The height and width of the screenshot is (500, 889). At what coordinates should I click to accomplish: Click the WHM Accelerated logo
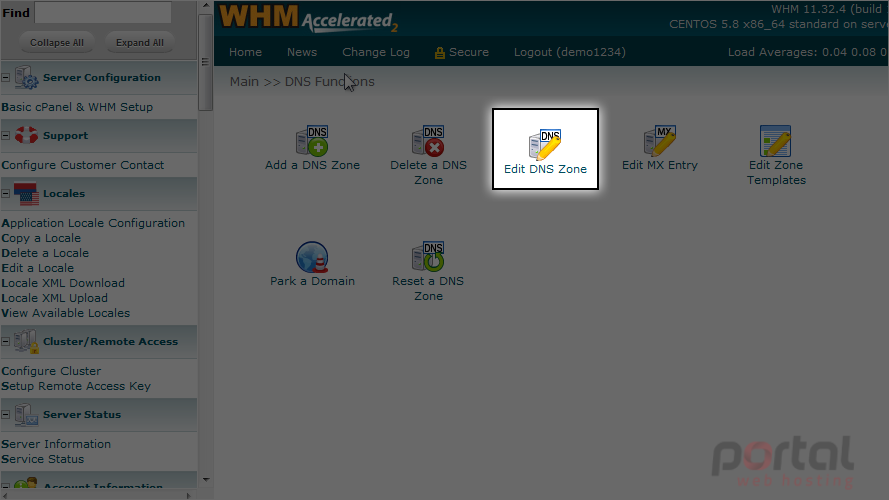click(308, 18)
